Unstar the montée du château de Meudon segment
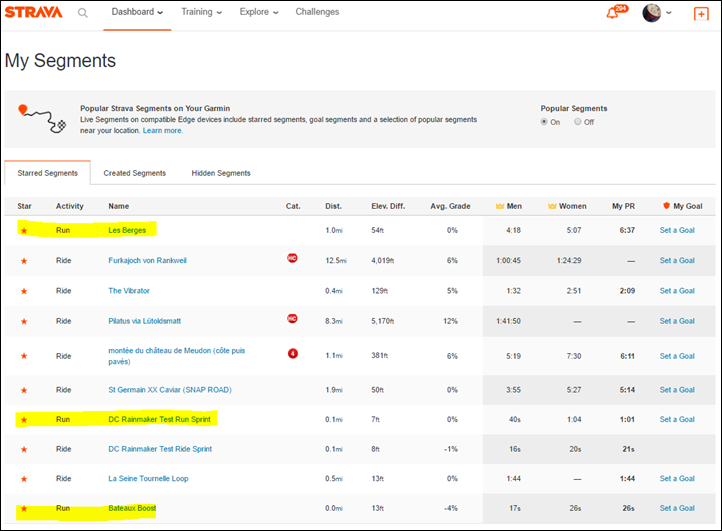Screen dimensions: 722x531 [24, 356]
